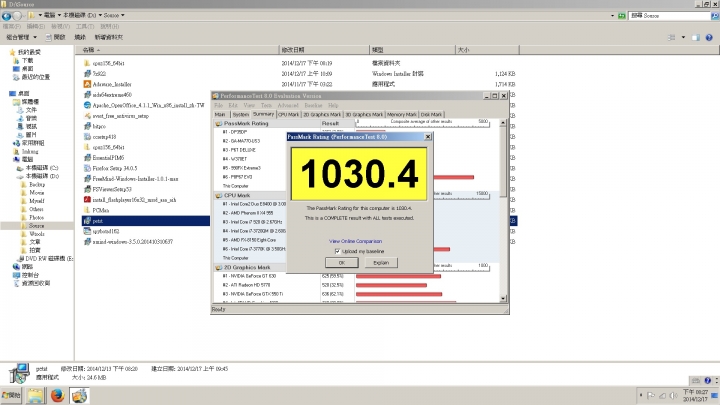Click OK in PassMark Rating dialog

[x=342, y=263]
